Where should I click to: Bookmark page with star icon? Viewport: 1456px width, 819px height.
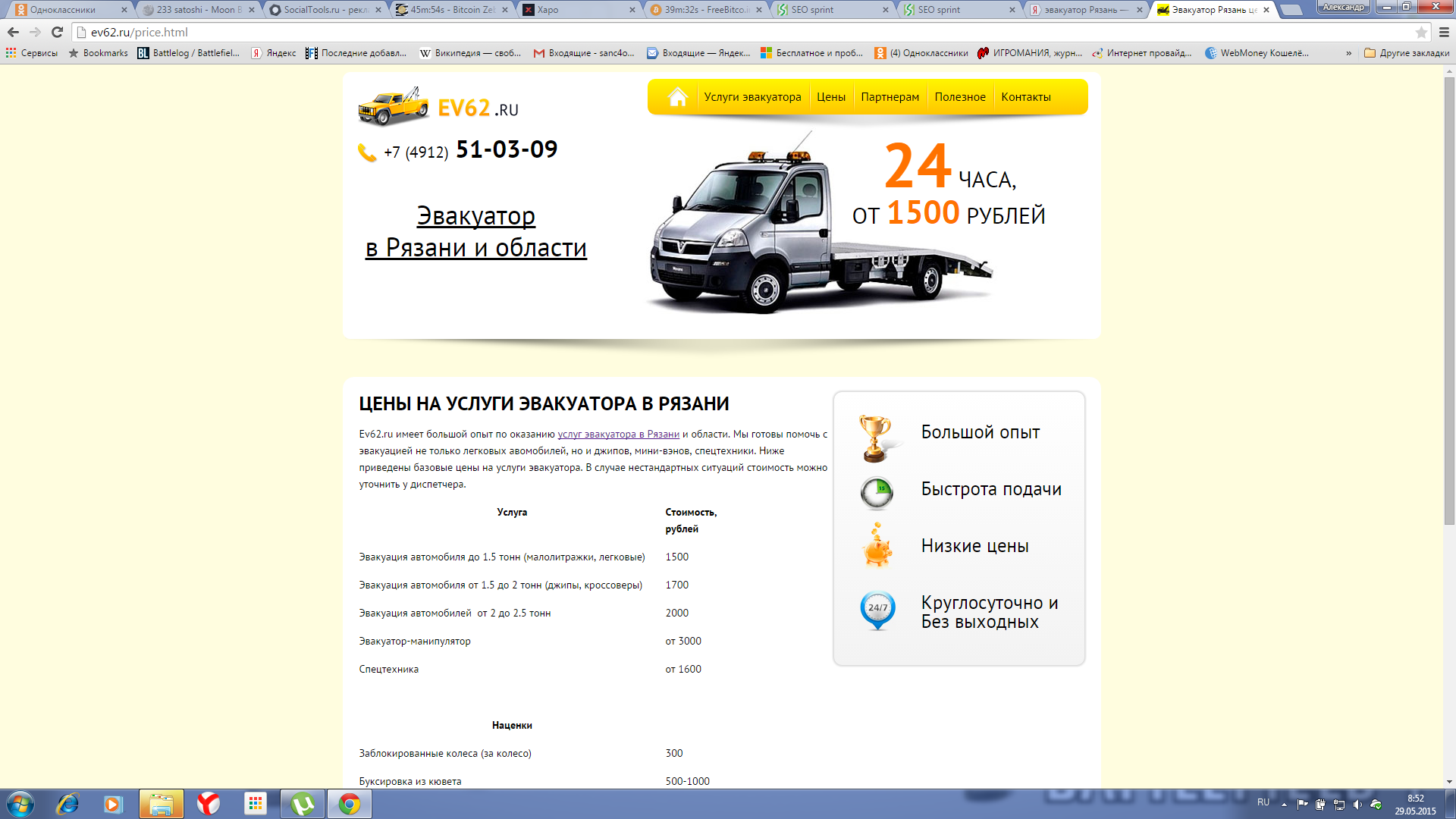(x=1421, y=33)
